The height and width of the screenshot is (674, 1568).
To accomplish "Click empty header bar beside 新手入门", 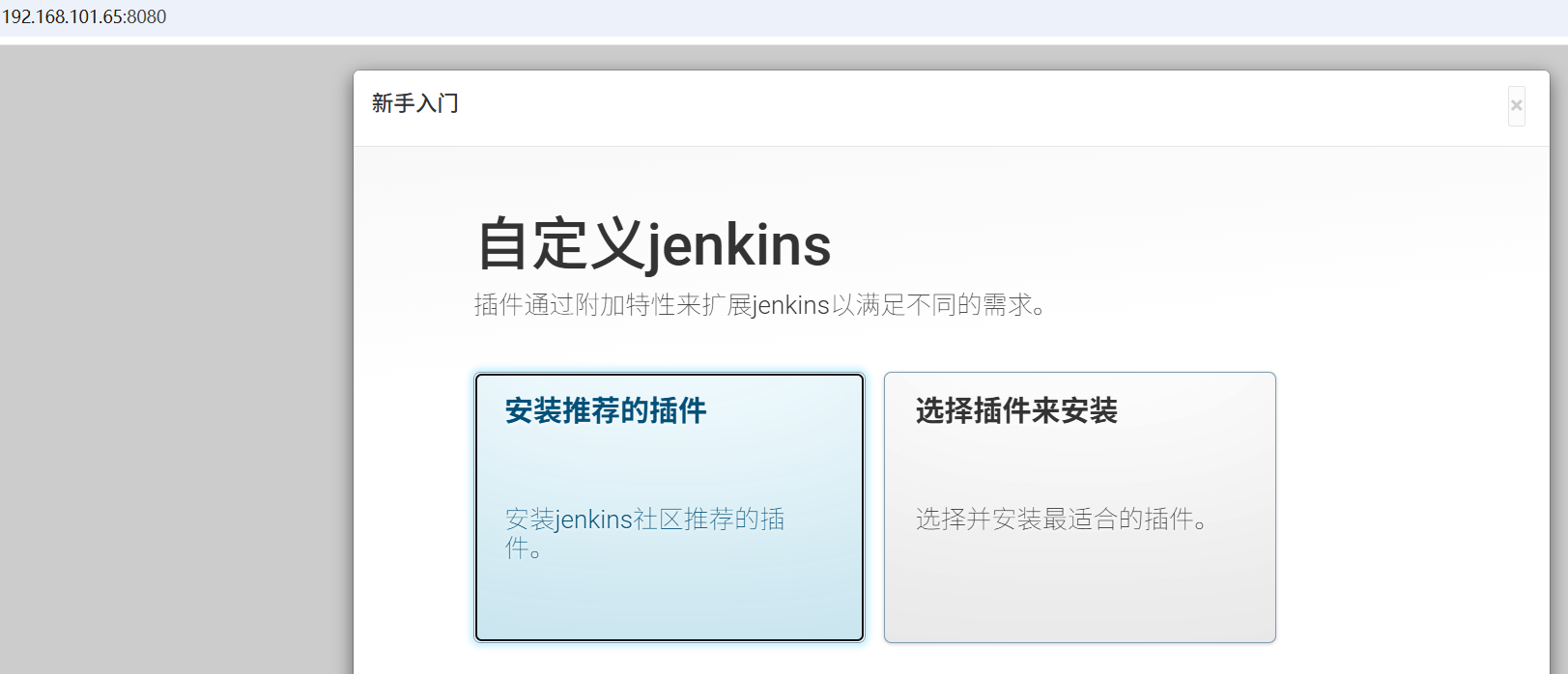I will click(x=966, y=106).
